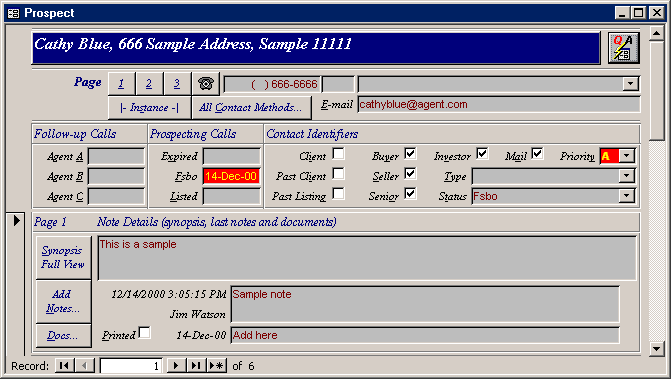Toggle the Printed checkbox
The height and width of the screenshot is (379, 671).
[145, 332]
